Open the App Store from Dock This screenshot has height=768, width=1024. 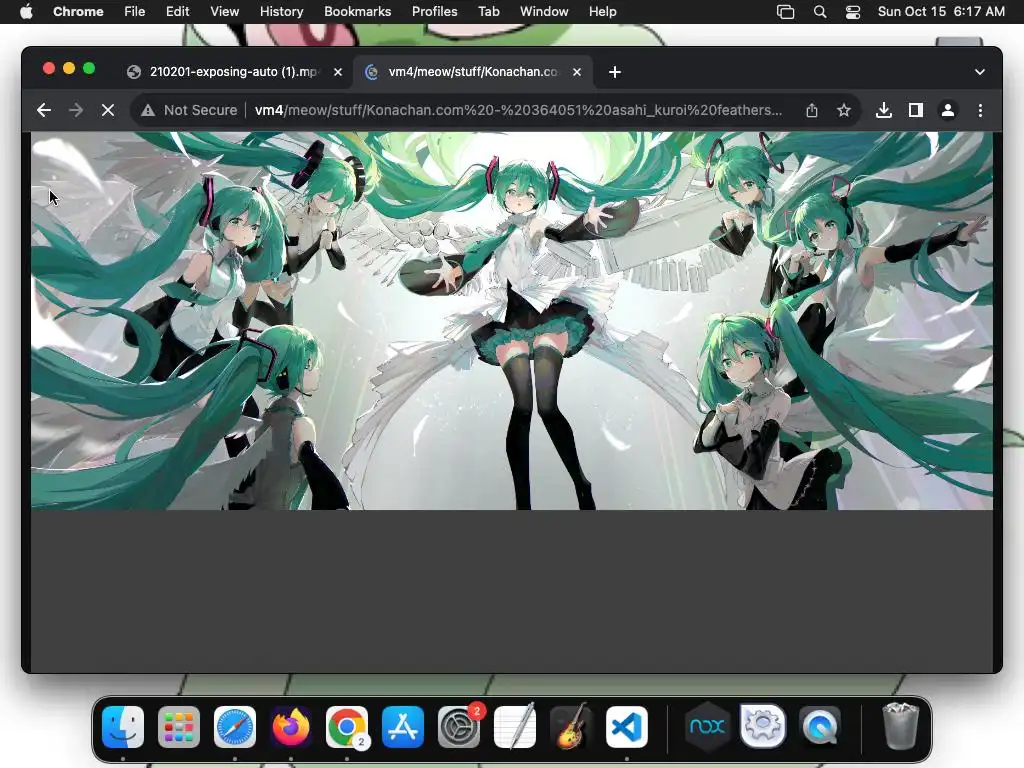pos(403,727)
